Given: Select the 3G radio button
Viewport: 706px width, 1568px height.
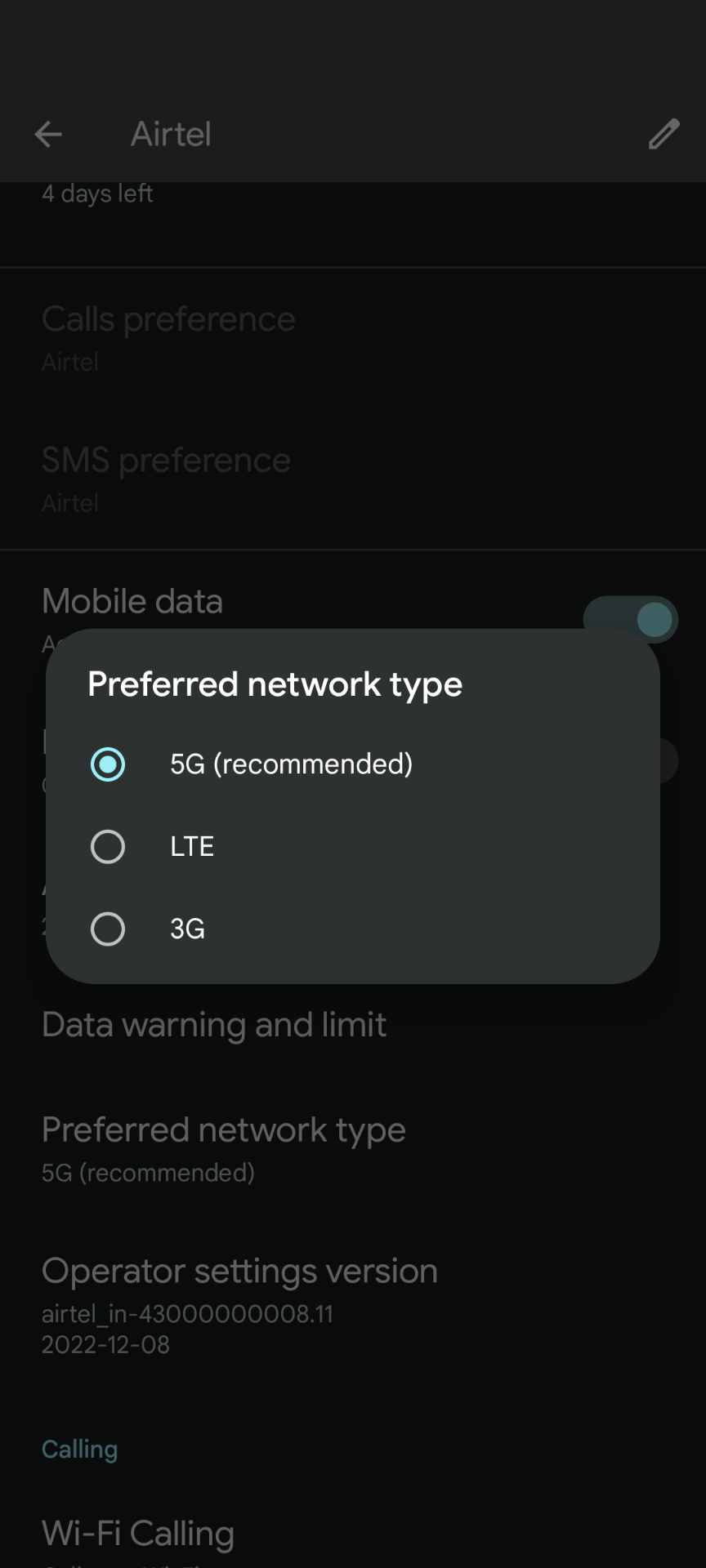Looking at the screenshot, I should (x=108, y=929).
